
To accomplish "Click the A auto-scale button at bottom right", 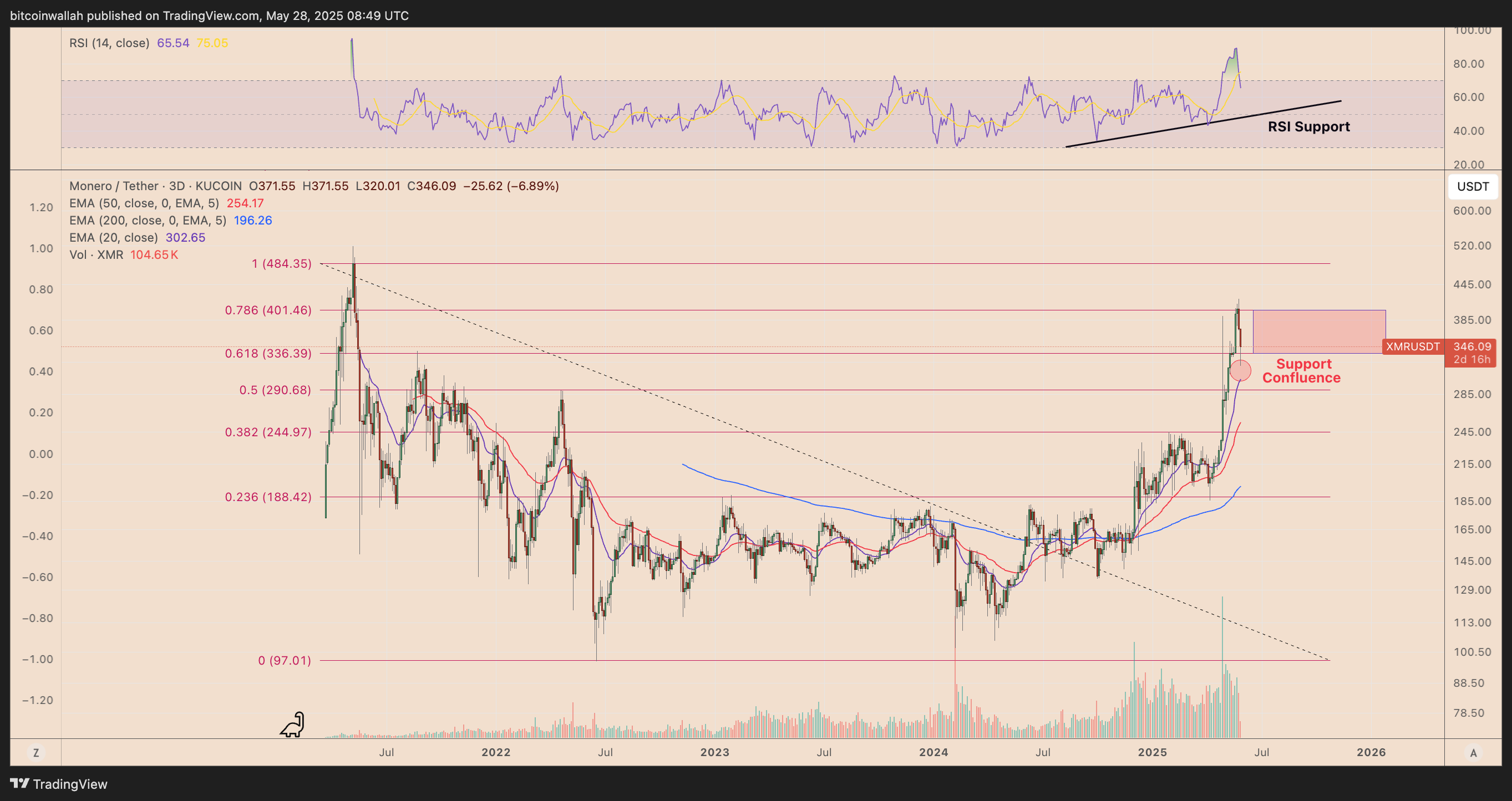I will 1473,752.
